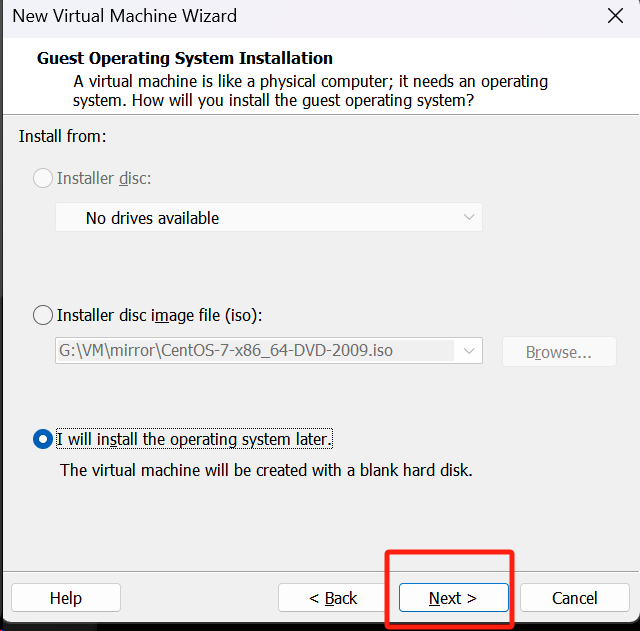The width and height of the screenshot is (640, 631).
Task: Close the wizard with the X icon
Action: coord(615,16)
